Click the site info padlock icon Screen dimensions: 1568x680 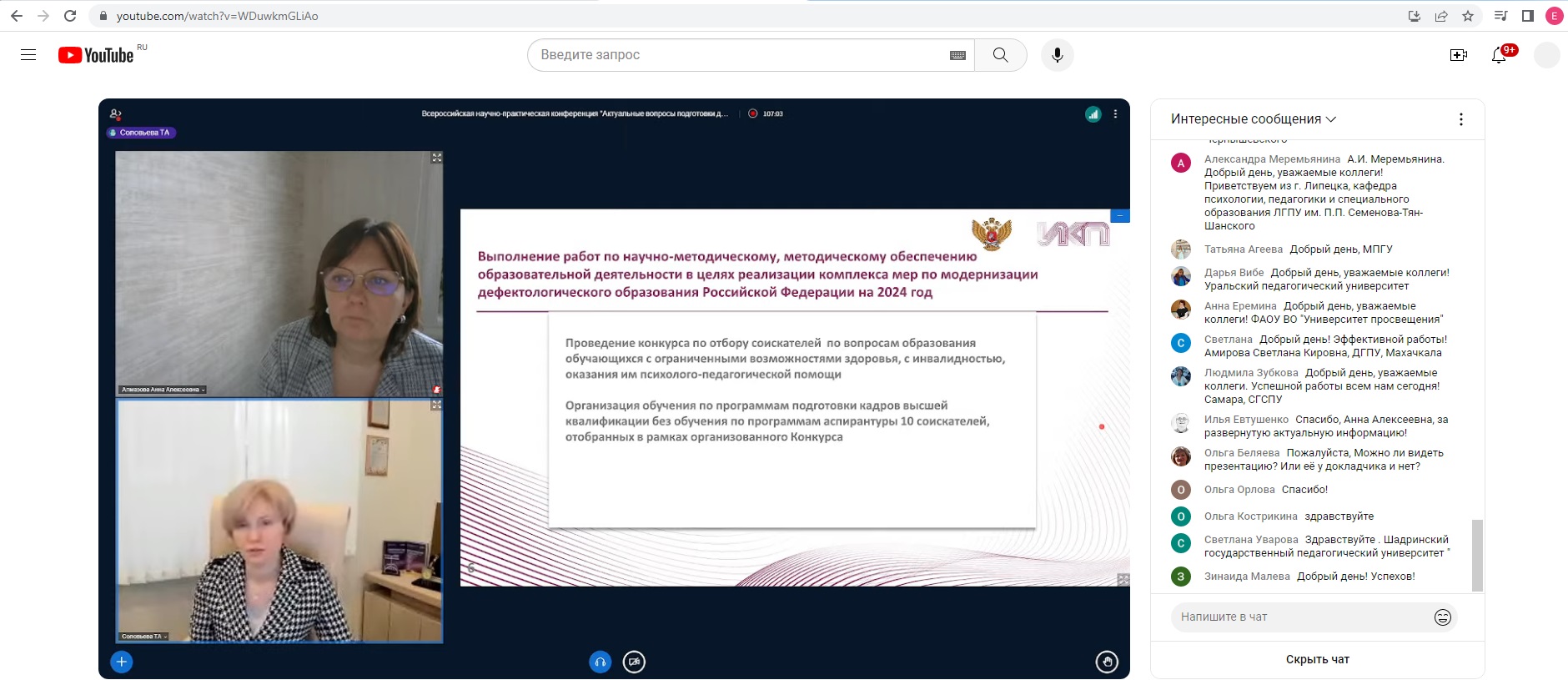point(103,16)
